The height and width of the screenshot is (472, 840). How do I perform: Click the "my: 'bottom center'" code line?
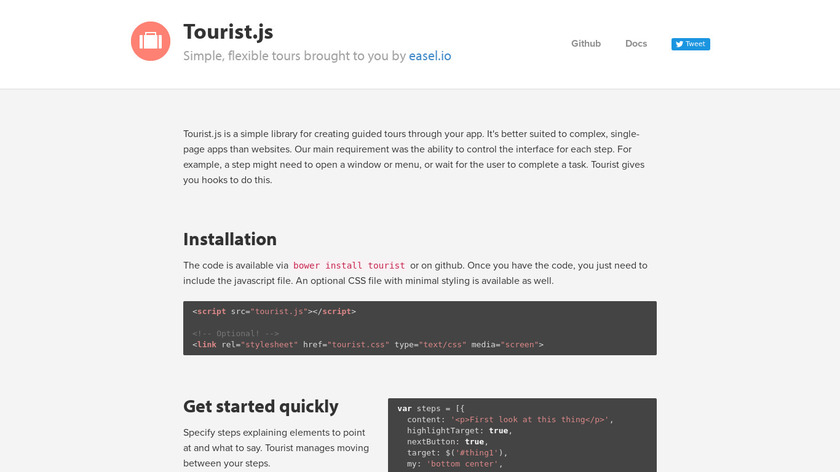click(x=455, y=464)
